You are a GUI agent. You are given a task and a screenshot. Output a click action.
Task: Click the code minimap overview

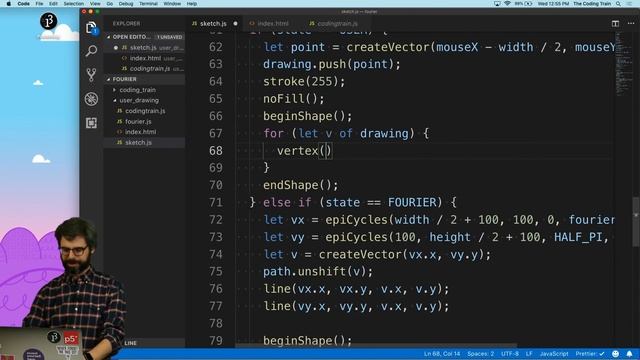(x=623, y=63)
